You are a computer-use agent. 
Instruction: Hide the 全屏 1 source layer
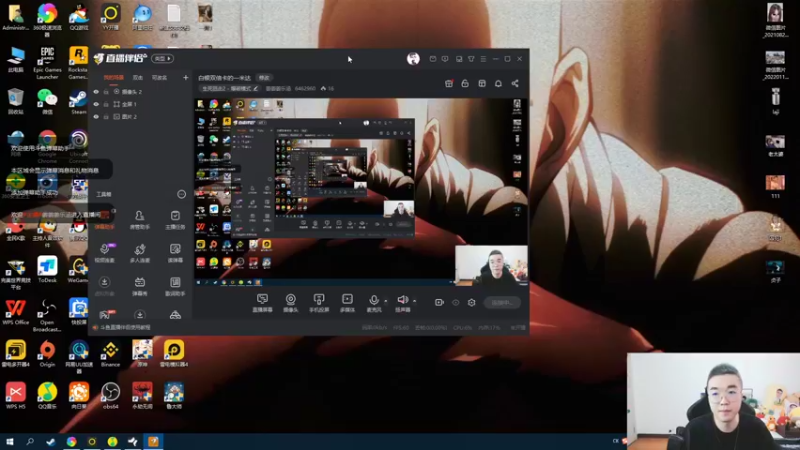96,104
